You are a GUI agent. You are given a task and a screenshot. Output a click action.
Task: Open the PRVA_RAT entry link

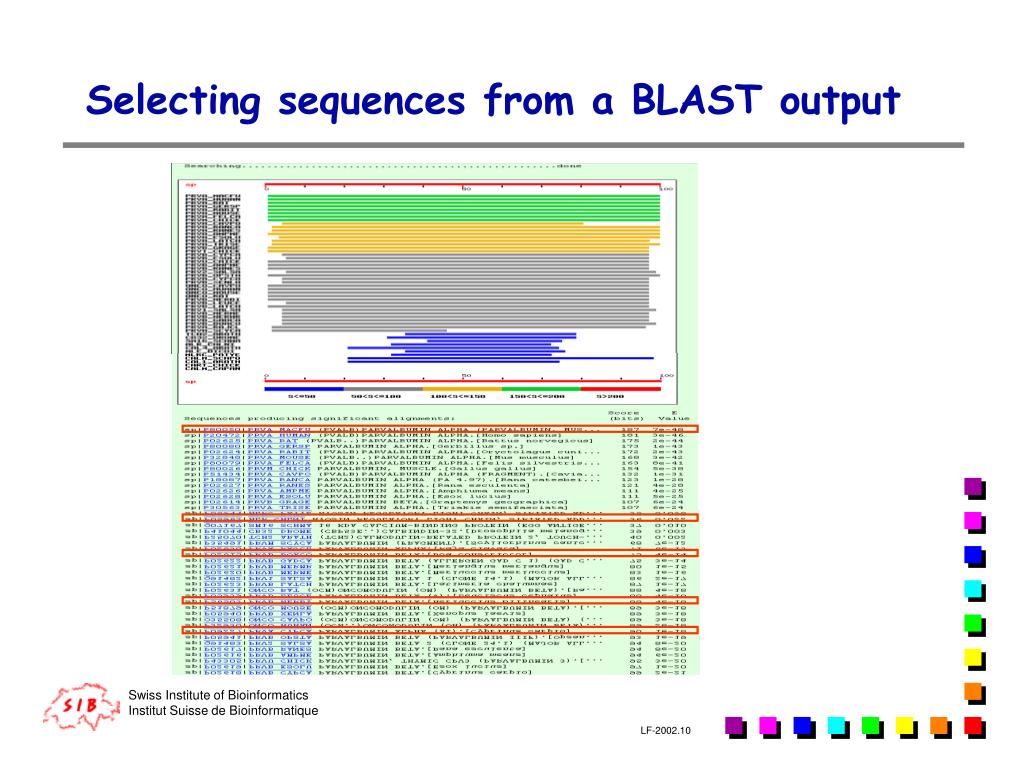click(274, 441)
